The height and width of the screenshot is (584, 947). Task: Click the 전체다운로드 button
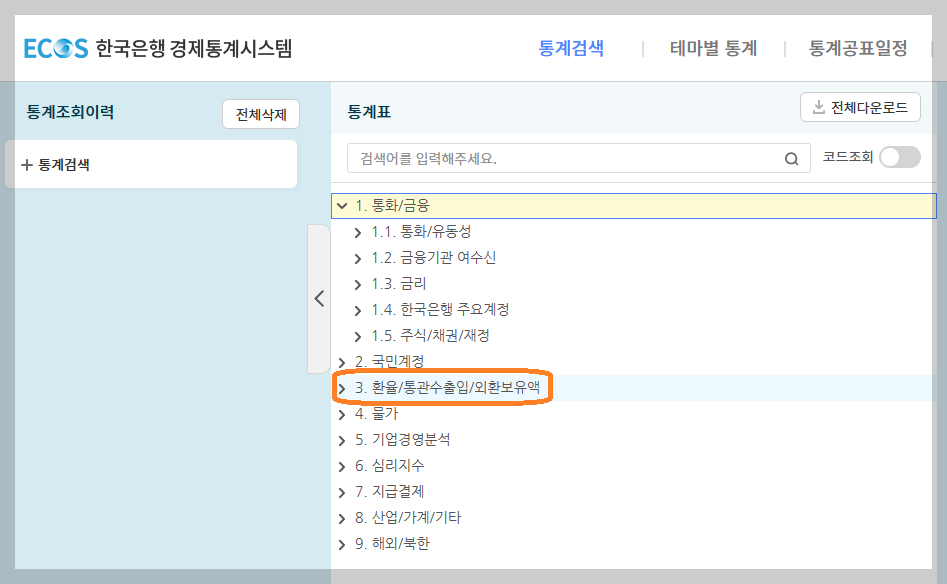click(860, 107)
